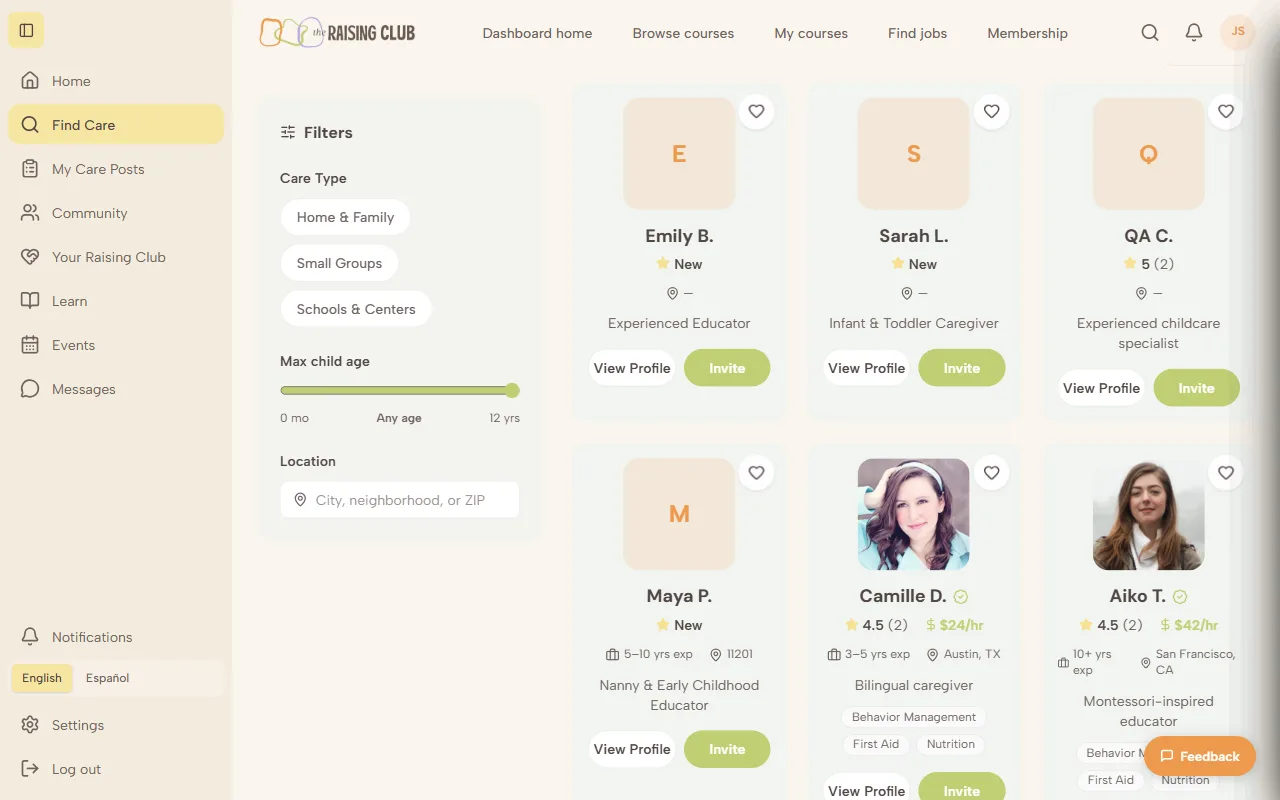Invite Maya P.

tap(727, 749)
